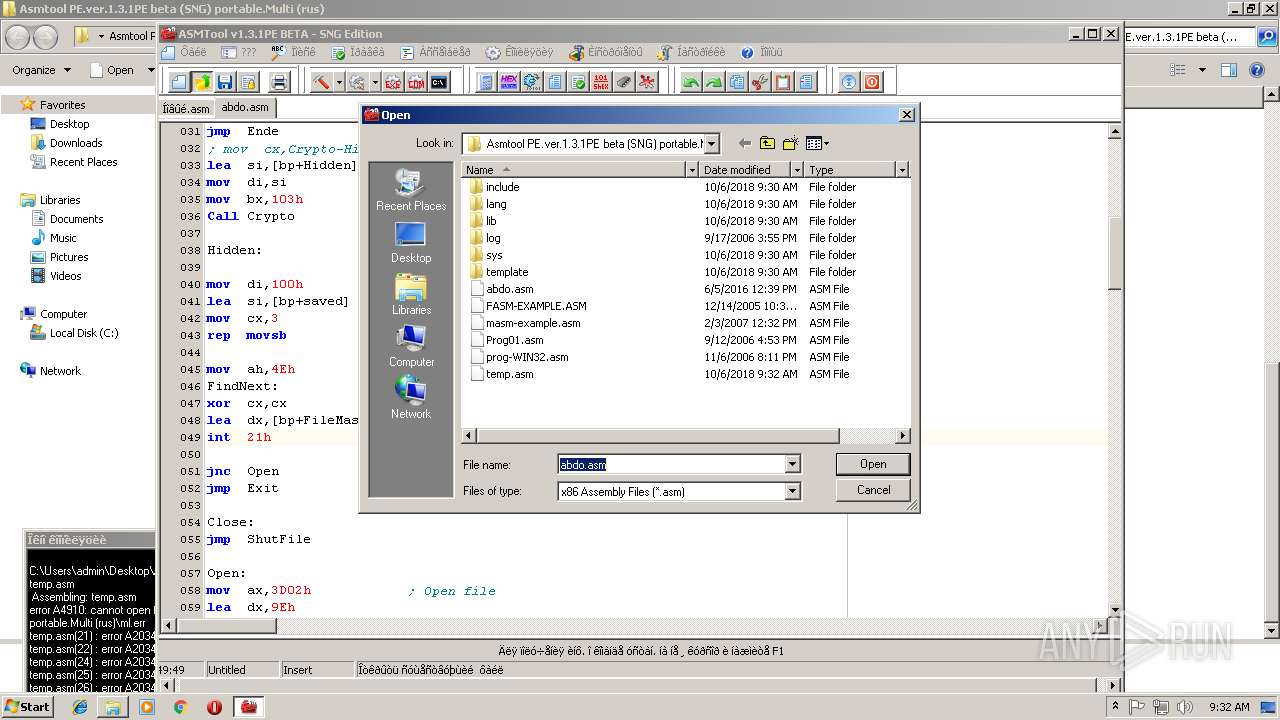Open the Name column filter dropdown arrow
Image resolution: width=1280 pixels, height=720 pixels.
pyautogui.click(x=691, y=170)
